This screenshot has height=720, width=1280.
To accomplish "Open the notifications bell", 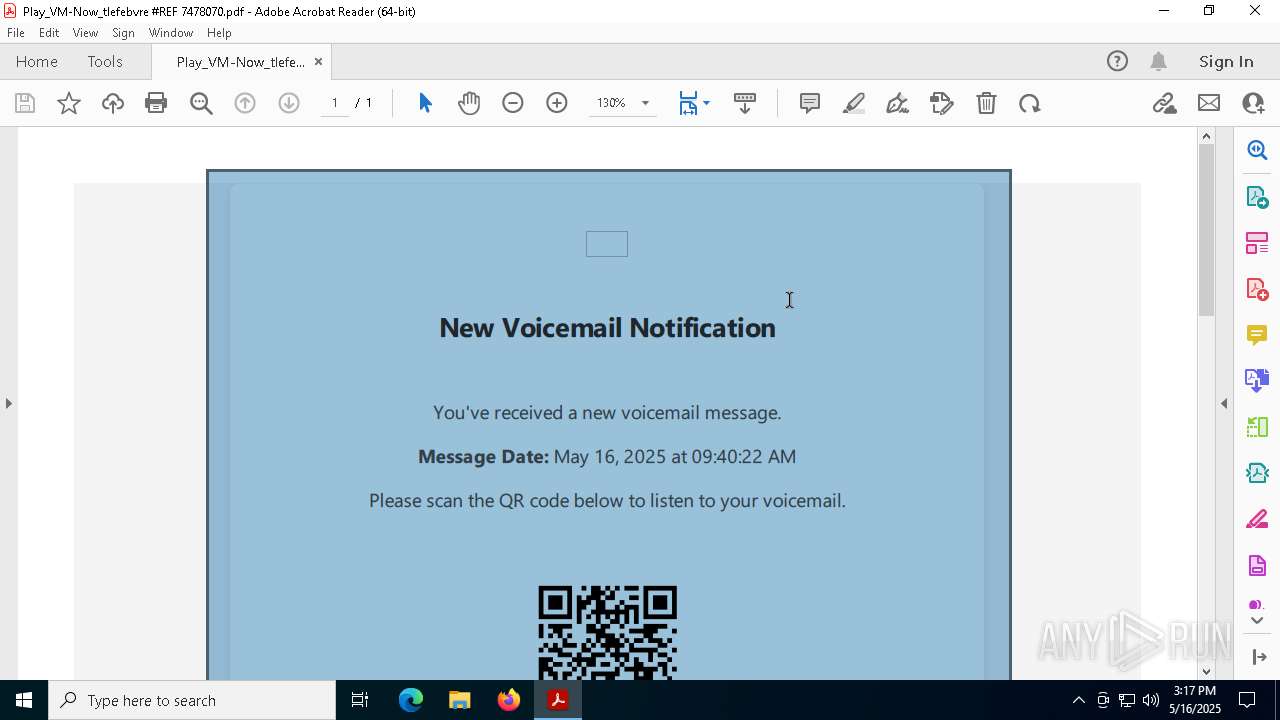I will coord(1159,61).
